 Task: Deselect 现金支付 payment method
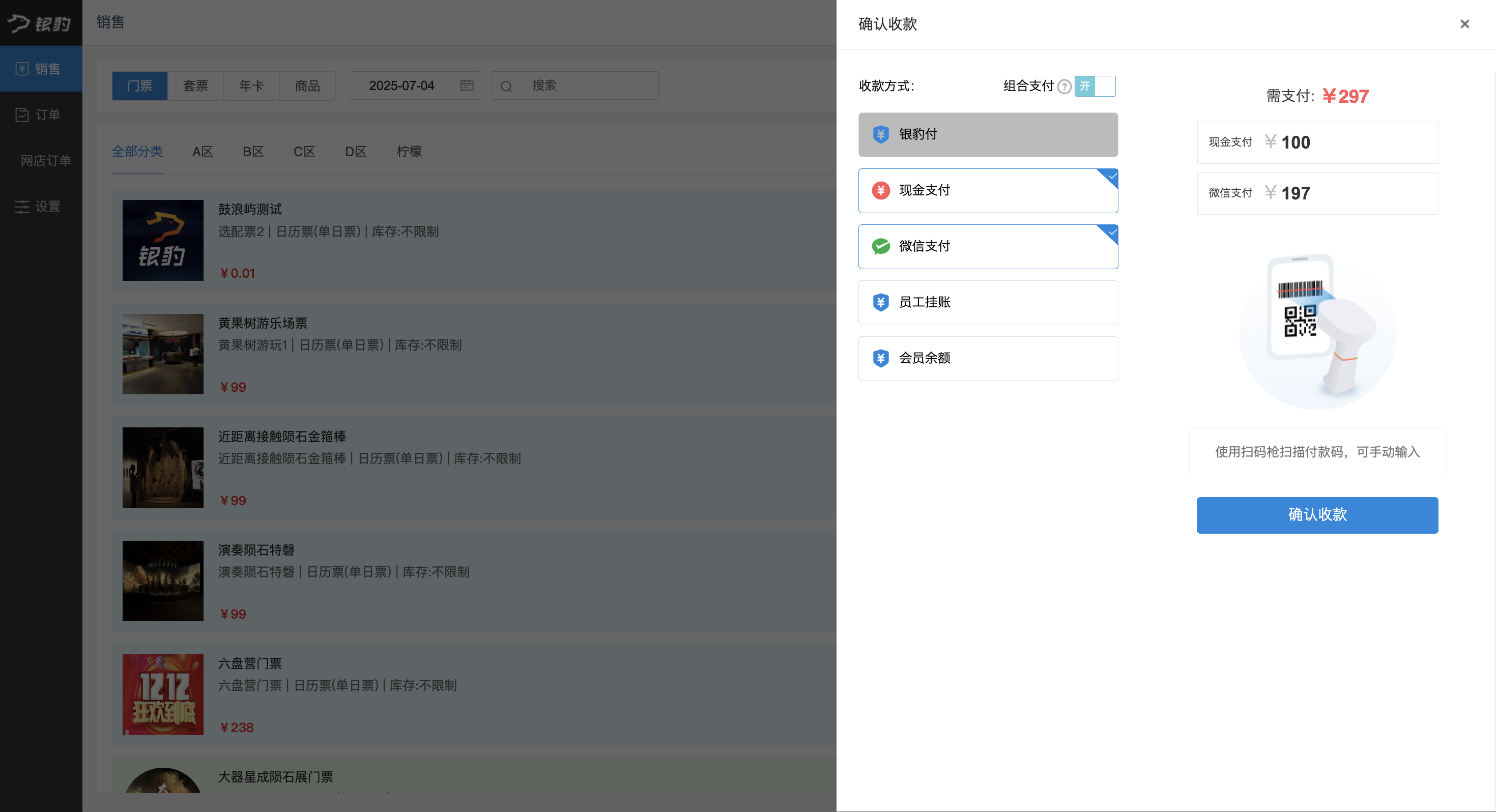coord(988,190)
